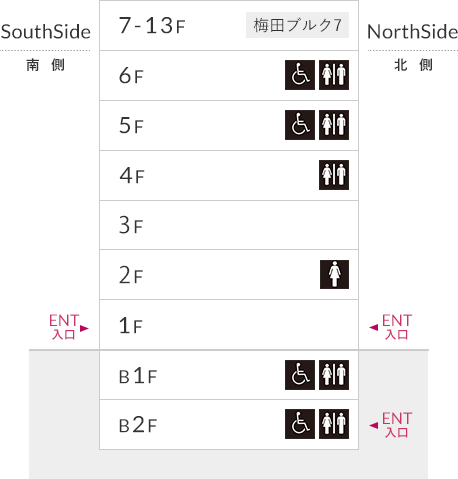Click the 4F restroom icon
The height and width of the screenshot is (479, 458).
click(334, 175)
